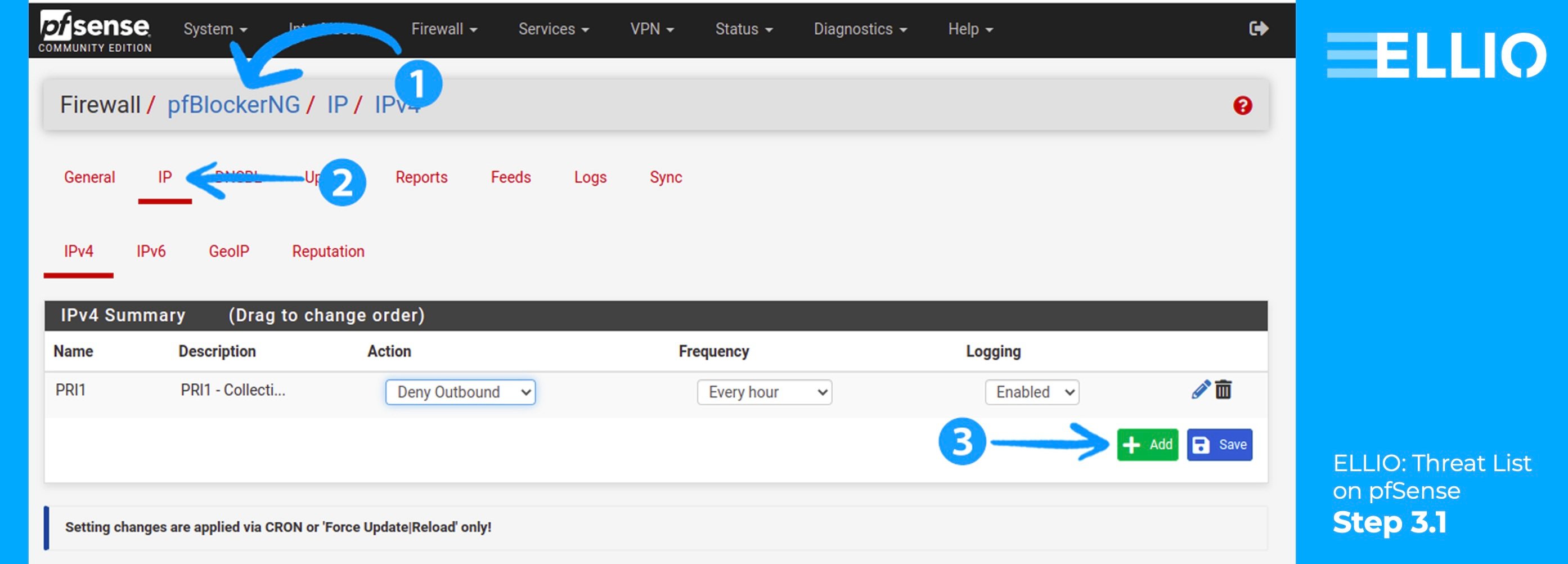
Task: Click the green Add button
Action: pyautogui.click(x=1147, y=445)
